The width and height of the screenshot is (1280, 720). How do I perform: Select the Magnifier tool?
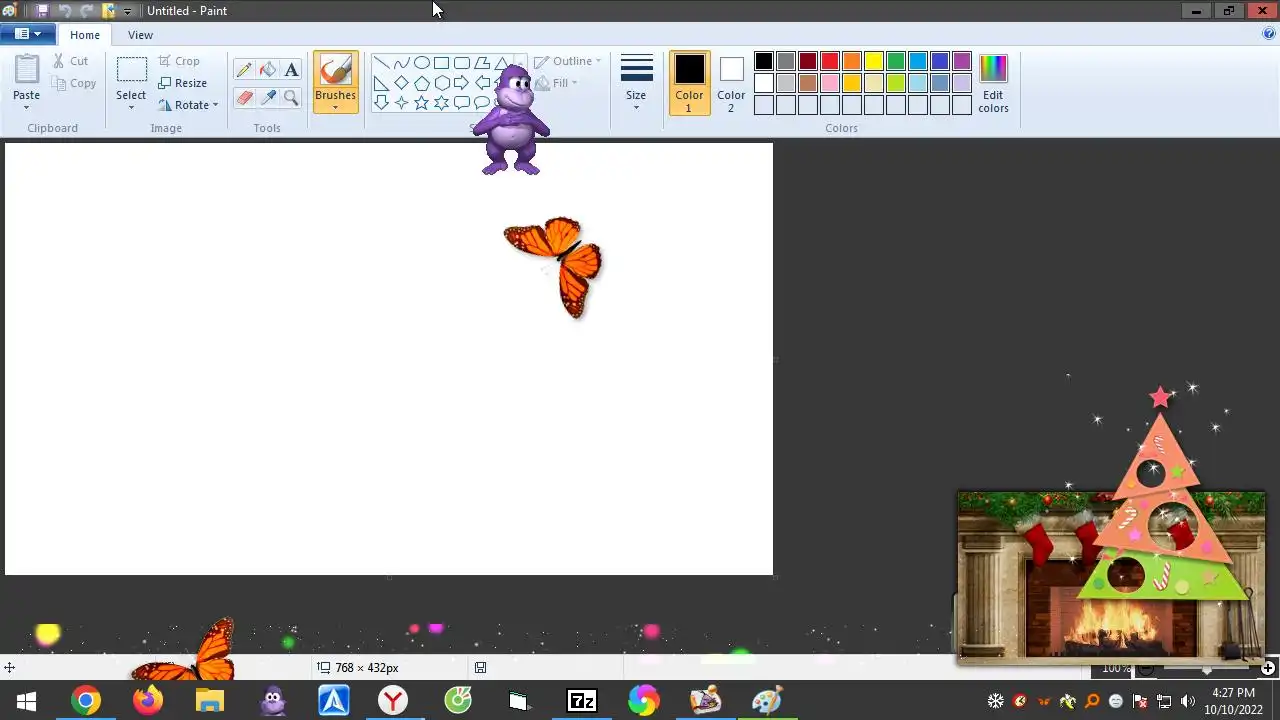pyautogui.click(x=291, y=97)
